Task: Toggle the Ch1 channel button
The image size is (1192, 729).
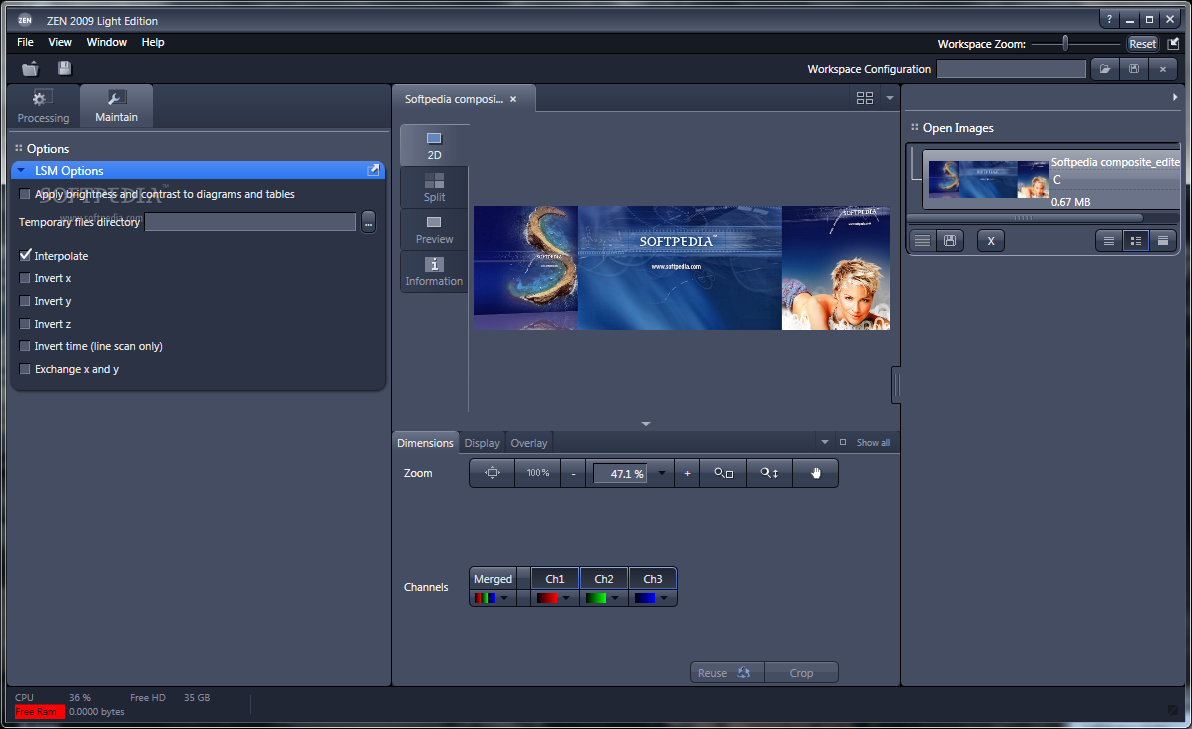Action: [555, 578]
